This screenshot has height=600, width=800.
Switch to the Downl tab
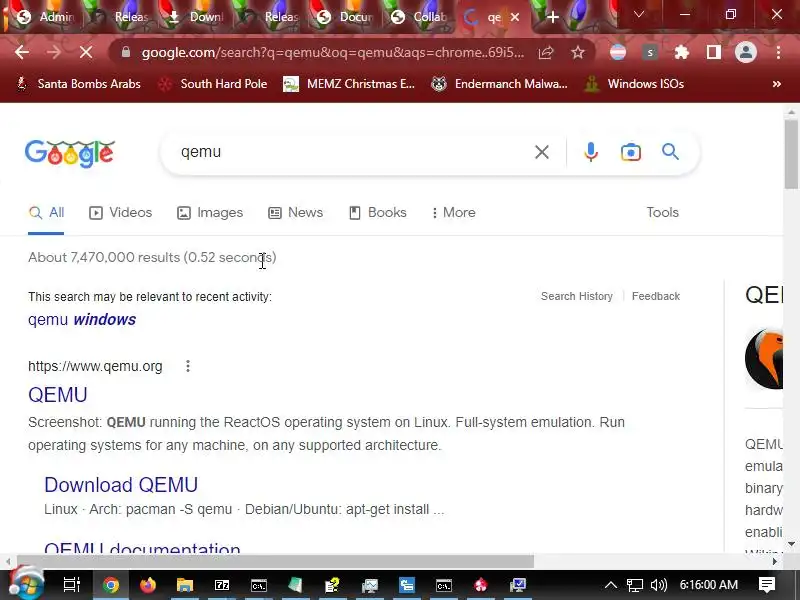pos(198,17)
